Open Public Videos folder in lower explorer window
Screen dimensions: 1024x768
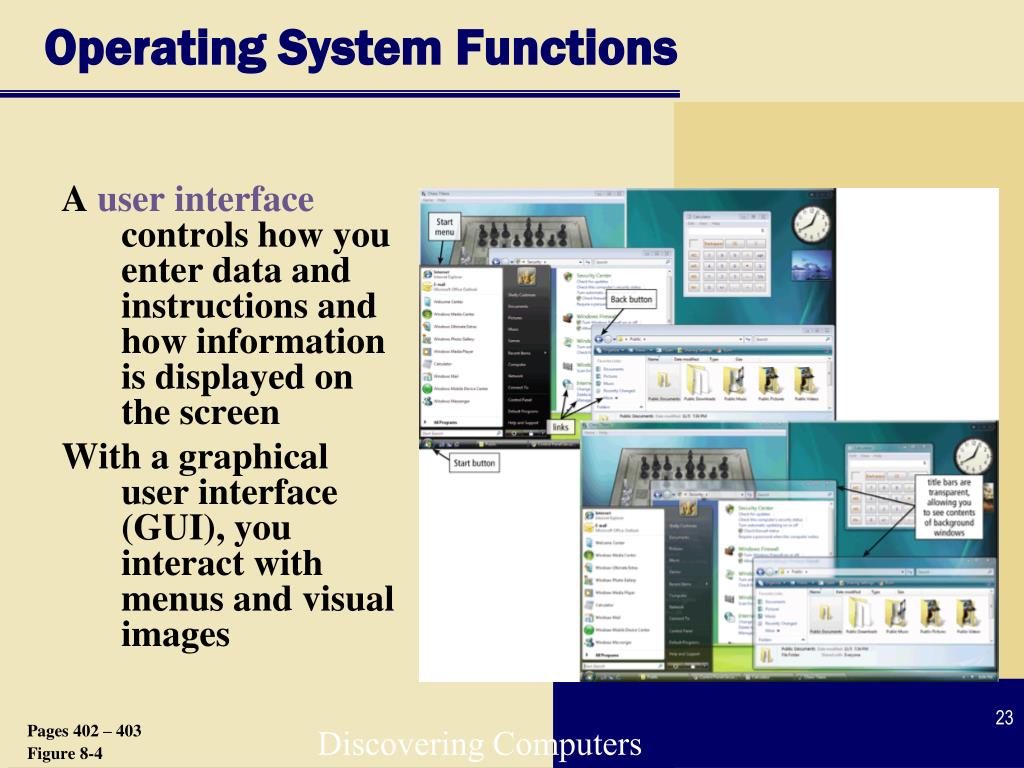click(968, 616)
